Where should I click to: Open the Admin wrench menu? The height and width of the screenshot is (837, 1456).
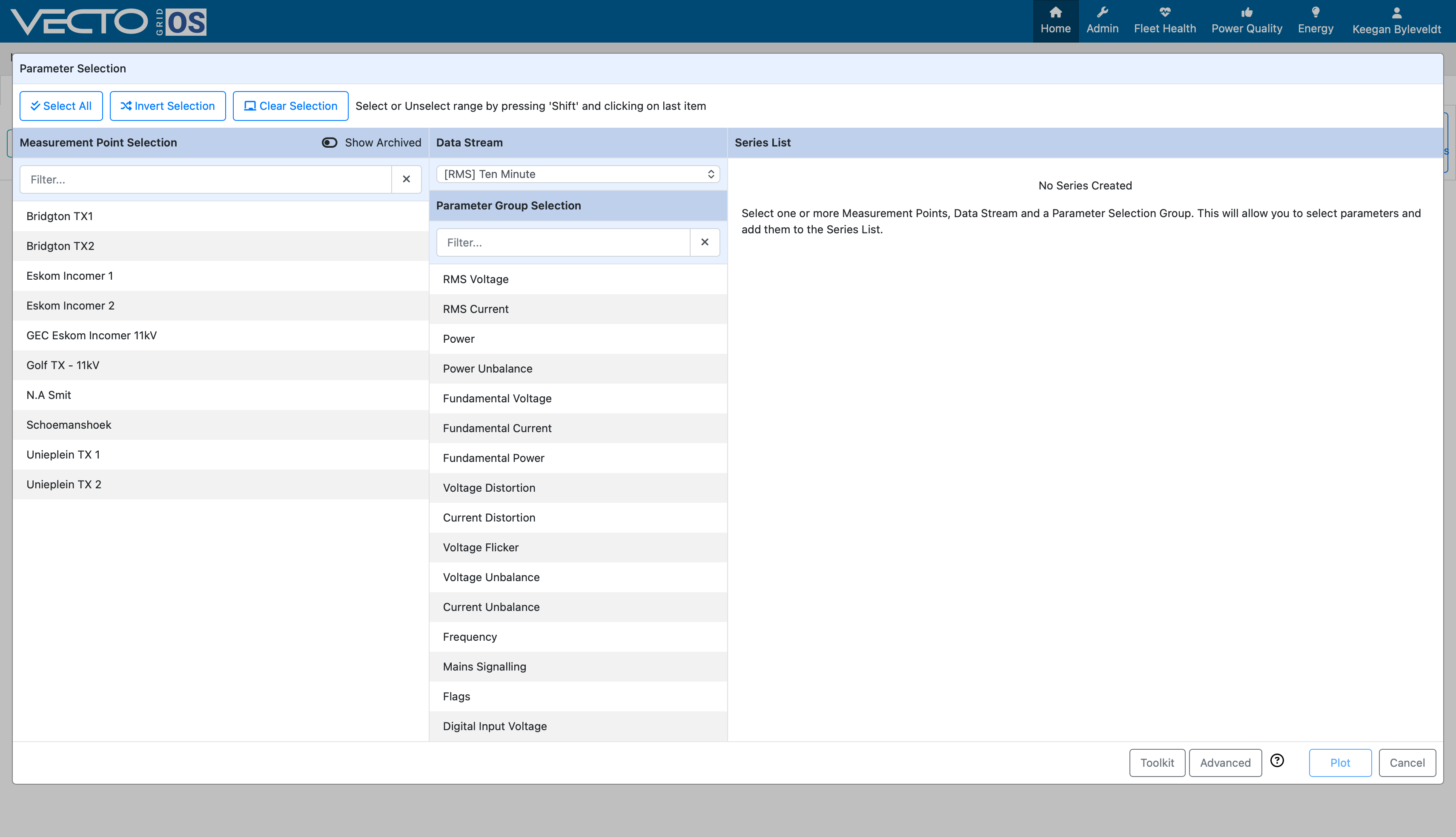click(x=1102, y=21)
